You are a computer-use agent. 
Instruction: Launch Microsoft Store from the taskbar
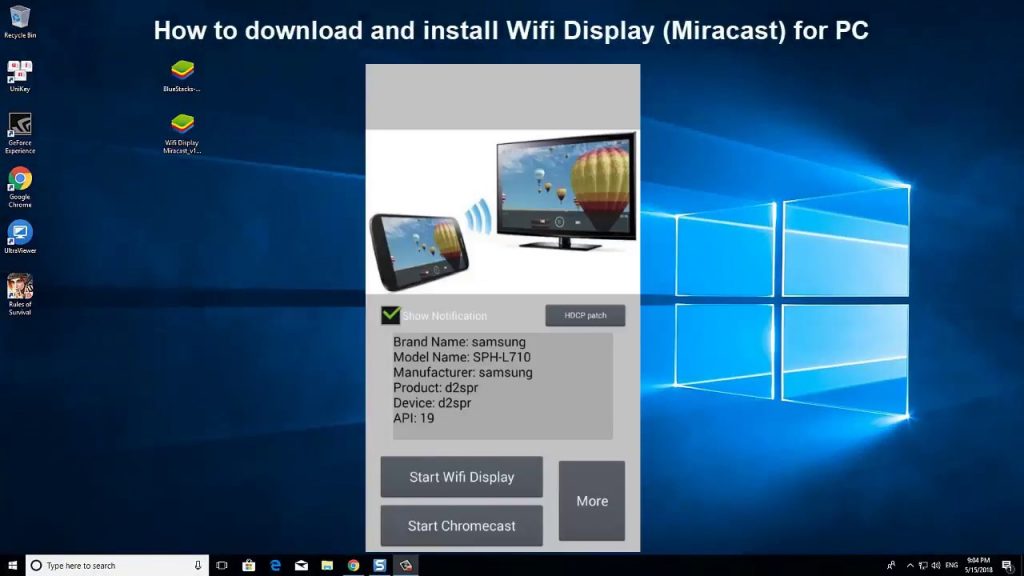click(248, 566)
